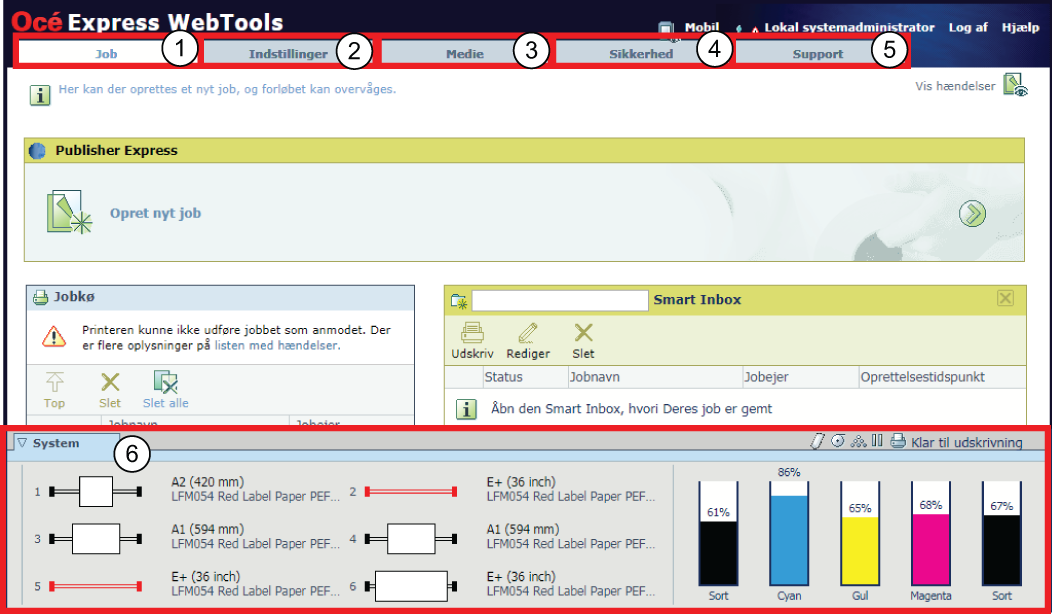Viewport: 1052px width, 614px height.
Task: Click the roll 6 media icon
Action: click(x=411, y=586)
